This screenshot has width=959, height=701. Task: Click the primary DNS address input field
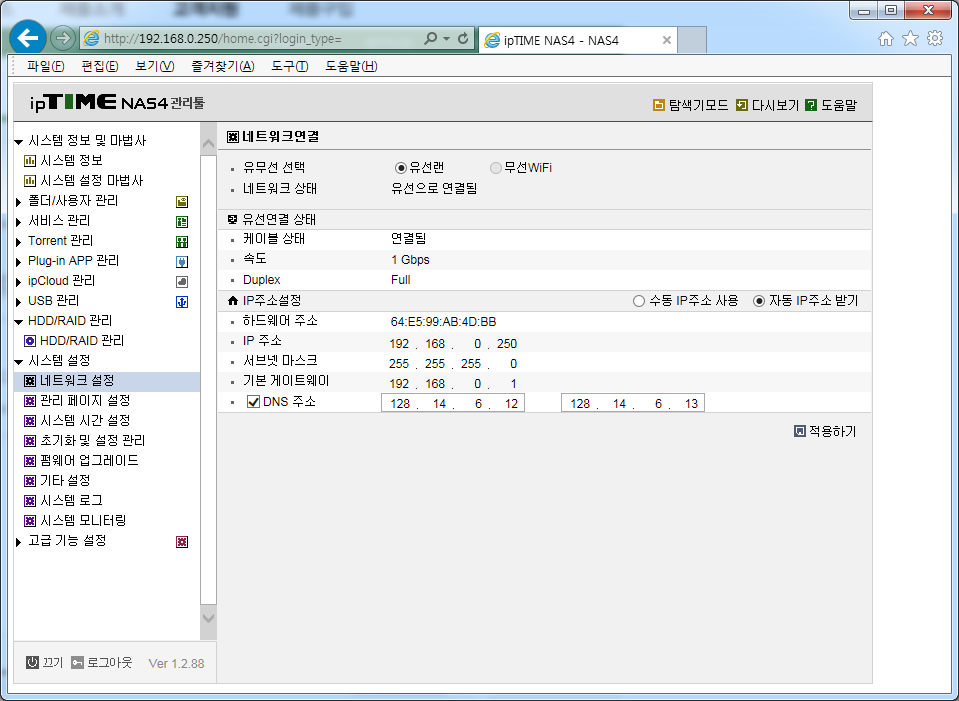click(453, 403)
